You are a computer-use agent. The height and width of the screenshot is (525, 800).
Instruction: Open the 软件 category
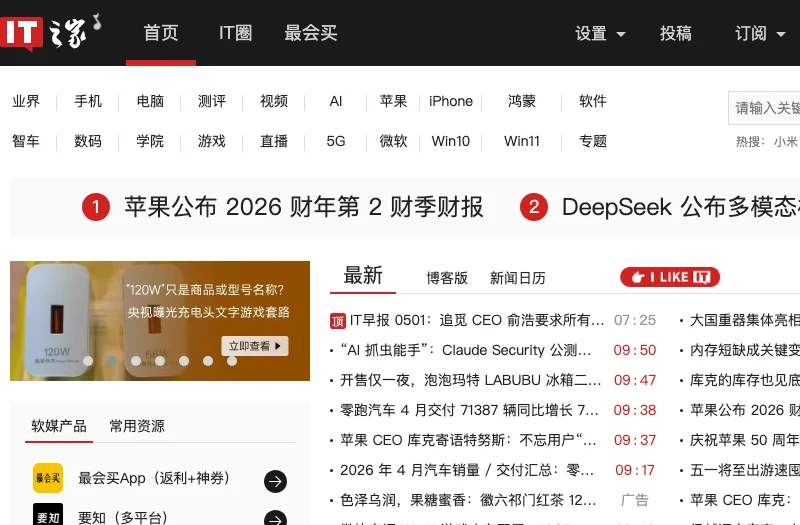593,101
